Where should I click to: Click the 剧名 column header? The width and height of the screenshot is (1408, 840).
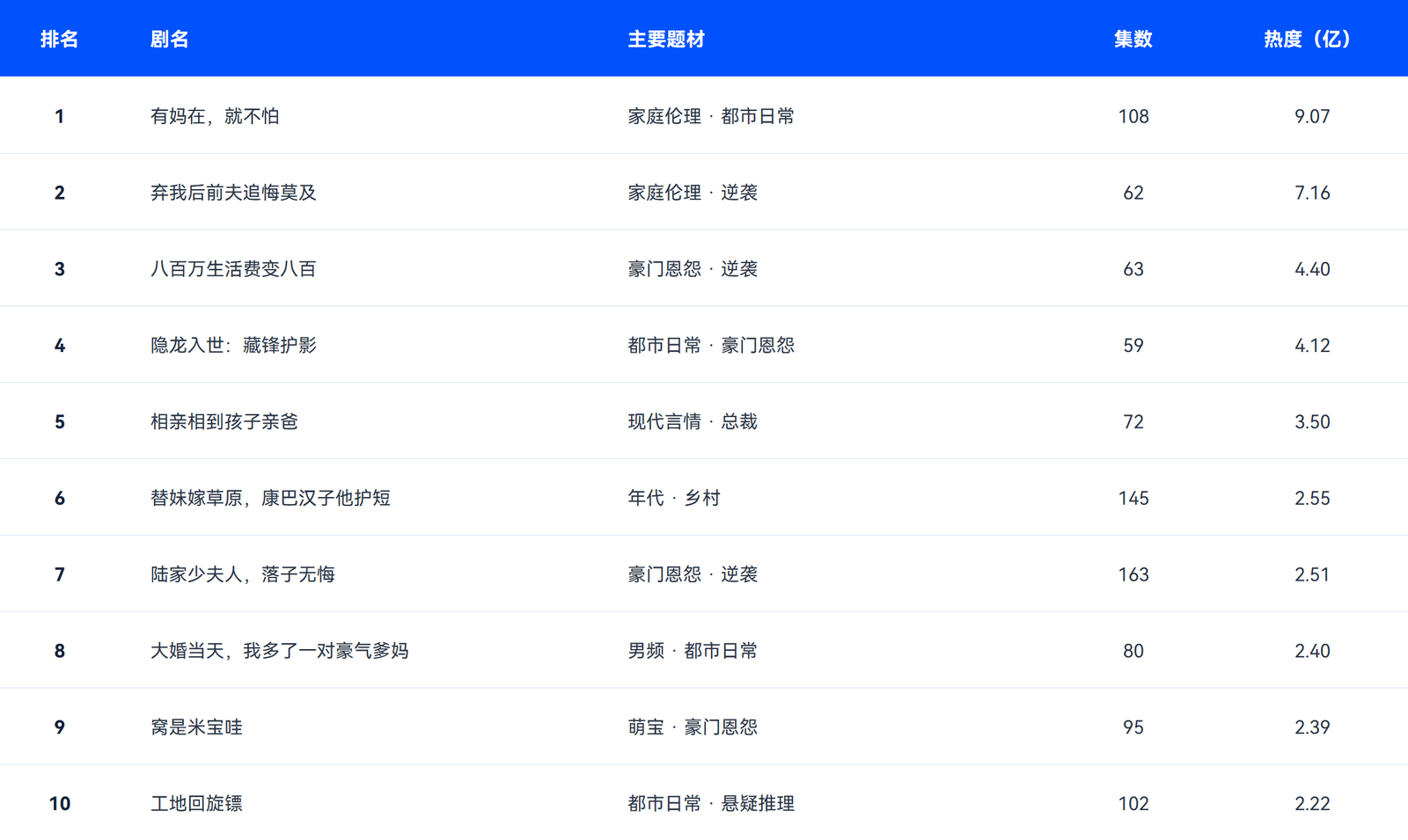point(169,39)
